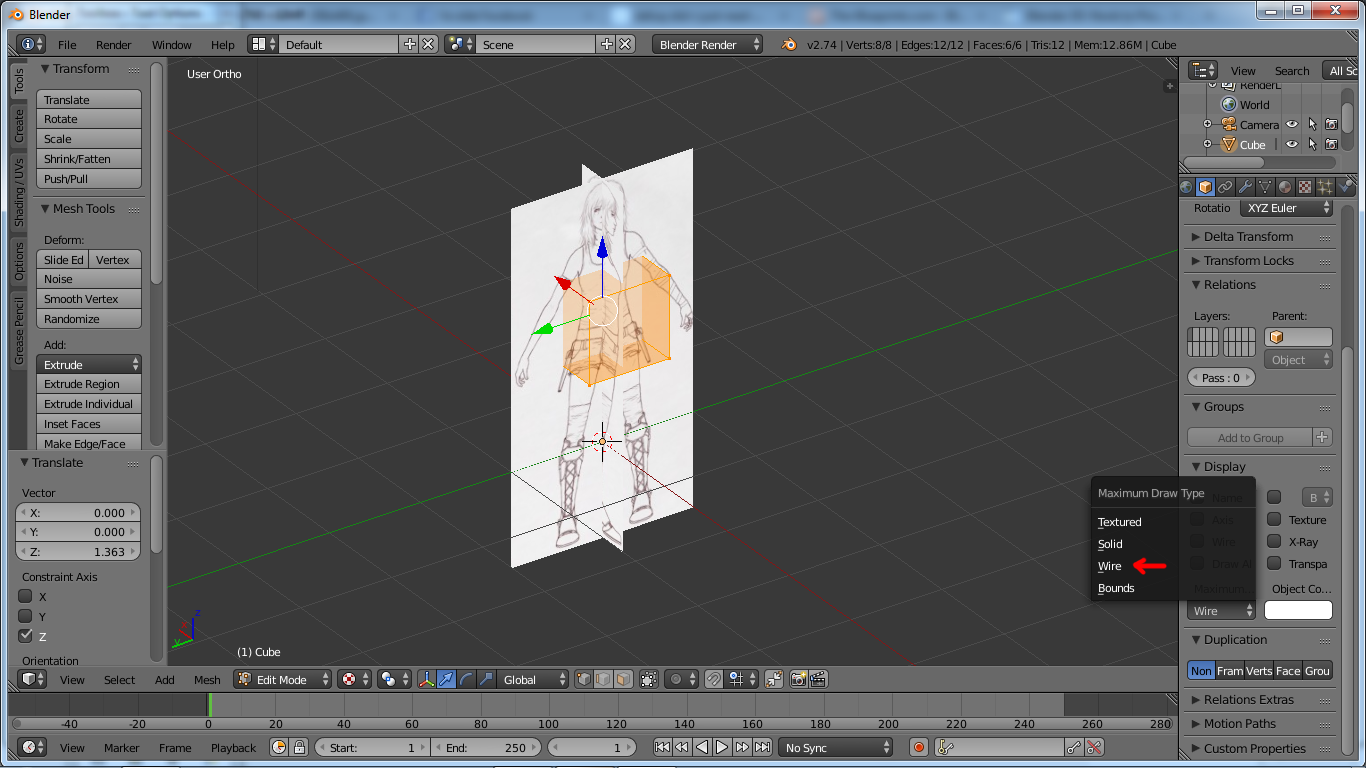Viewport: 1366px width, 768px height.
Task: Choose Wire in Maximum Draw Type menu
Action: [x=1110, y=566]
